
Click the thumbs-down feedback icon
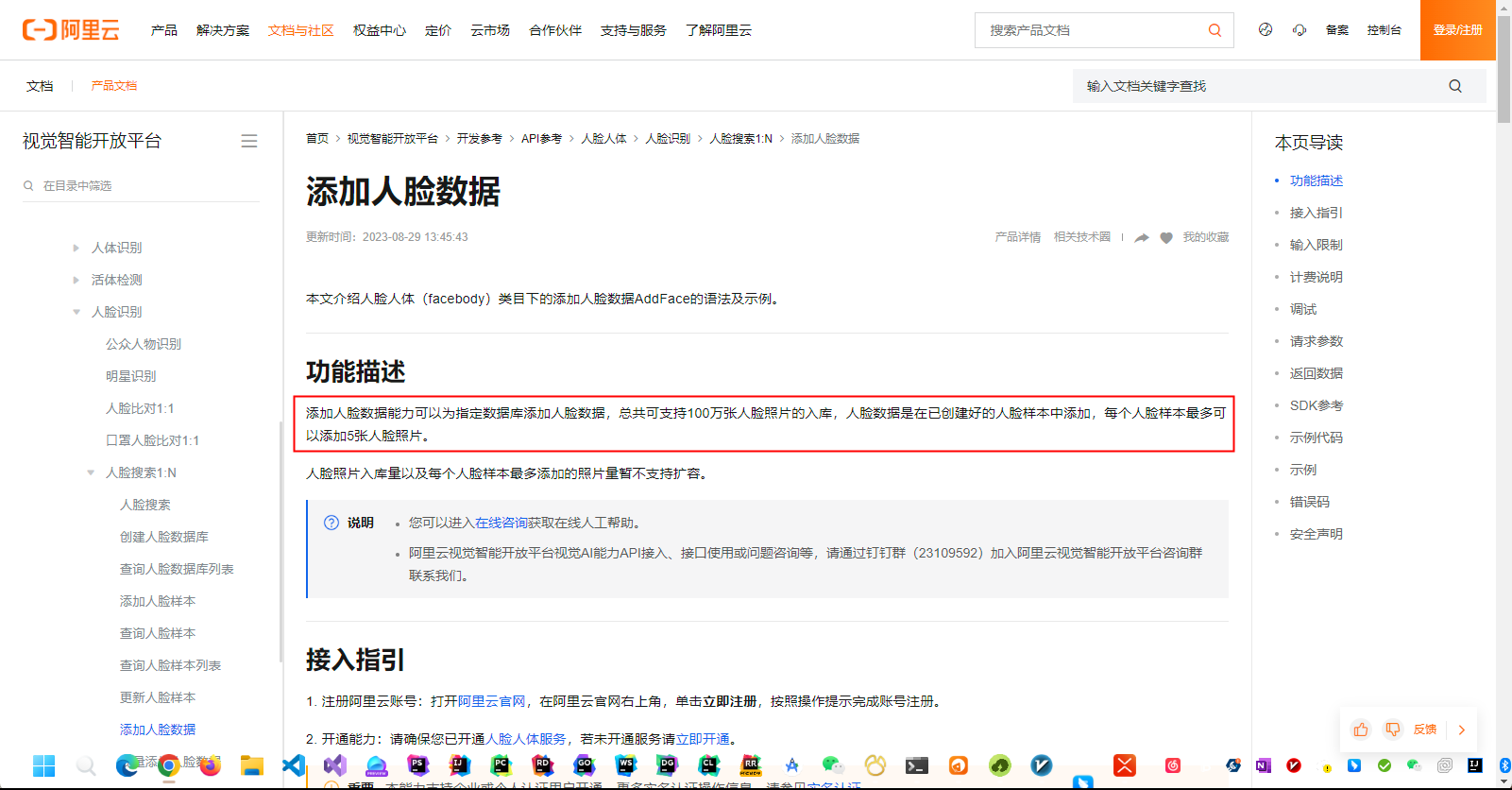(1392, 730)
